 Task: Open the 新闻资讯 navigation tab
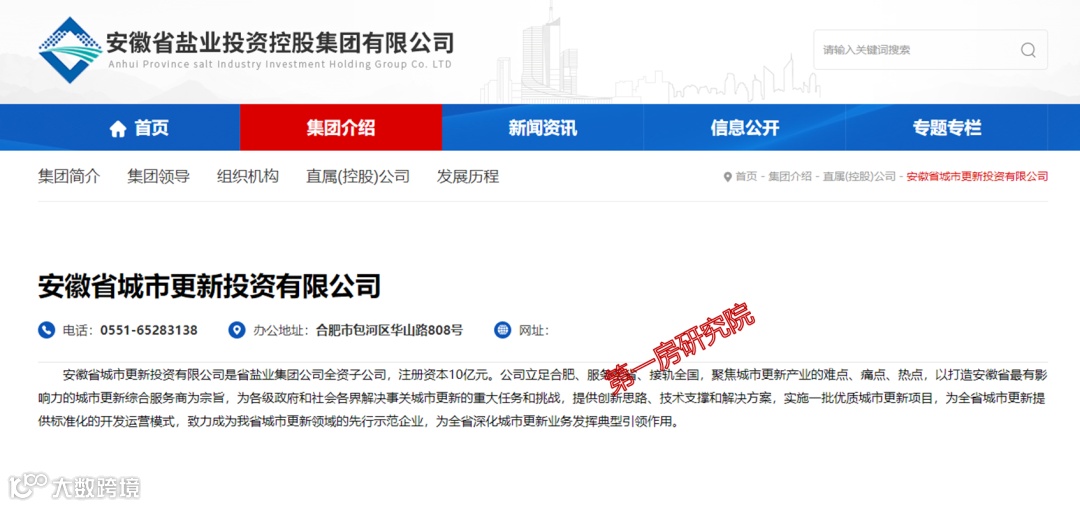tap(543, 127)
